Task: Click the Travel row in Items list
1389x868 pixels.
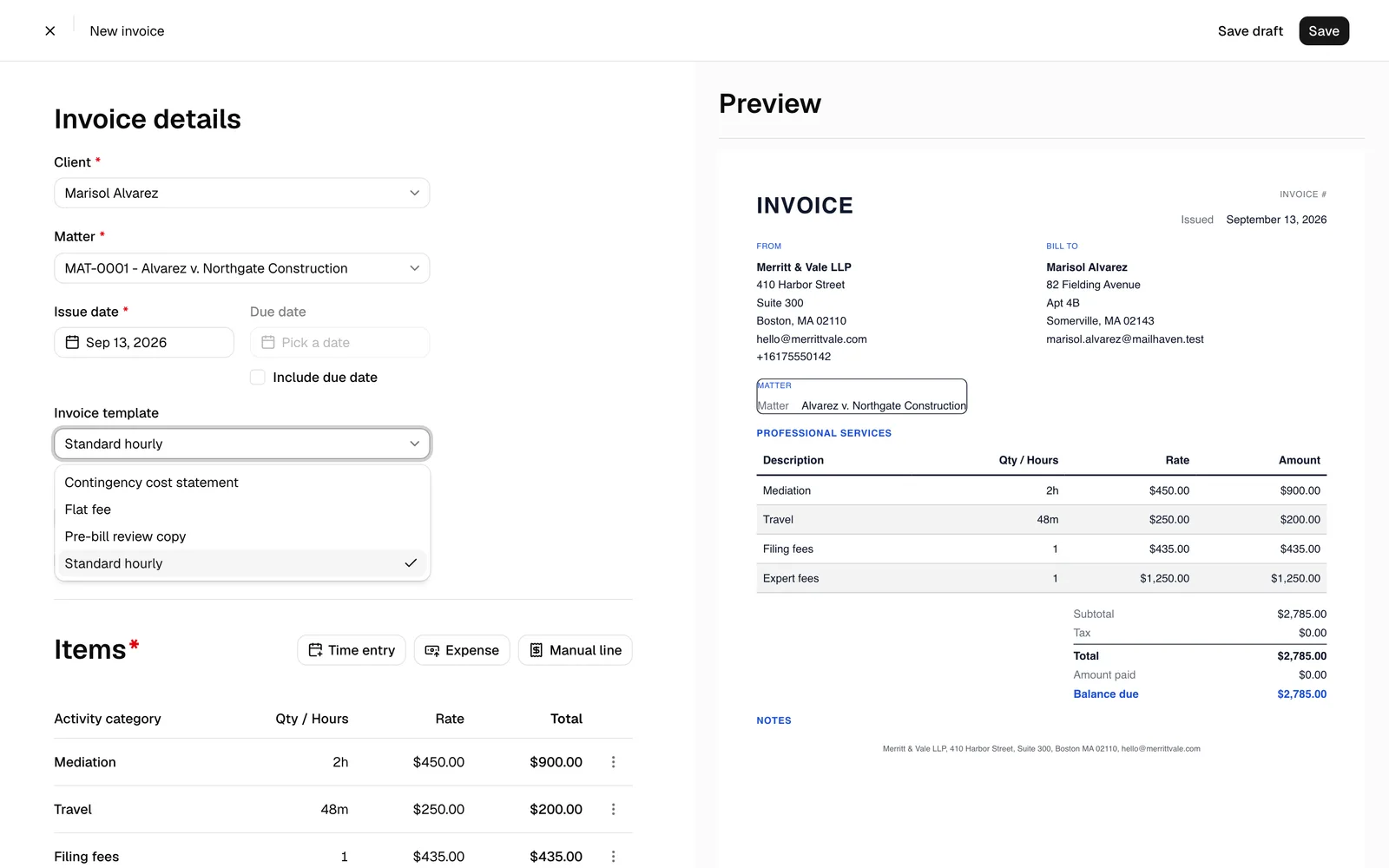Action: pyautogui.click(x=343, y=809)
